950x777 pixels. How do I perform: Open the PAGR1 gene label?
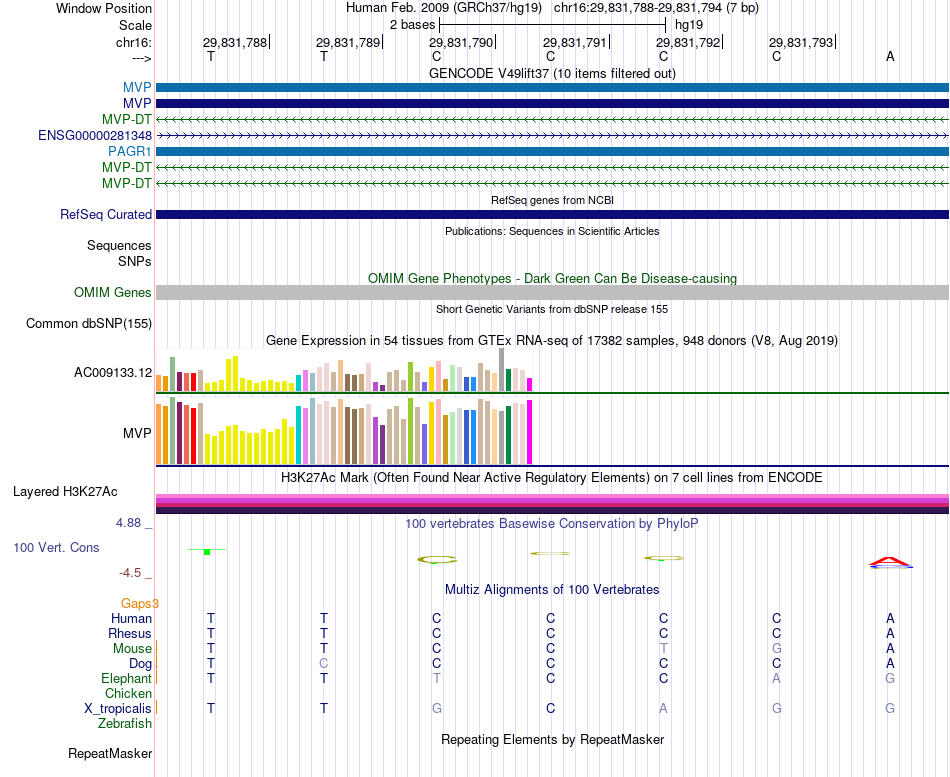(x=130, y=151)
